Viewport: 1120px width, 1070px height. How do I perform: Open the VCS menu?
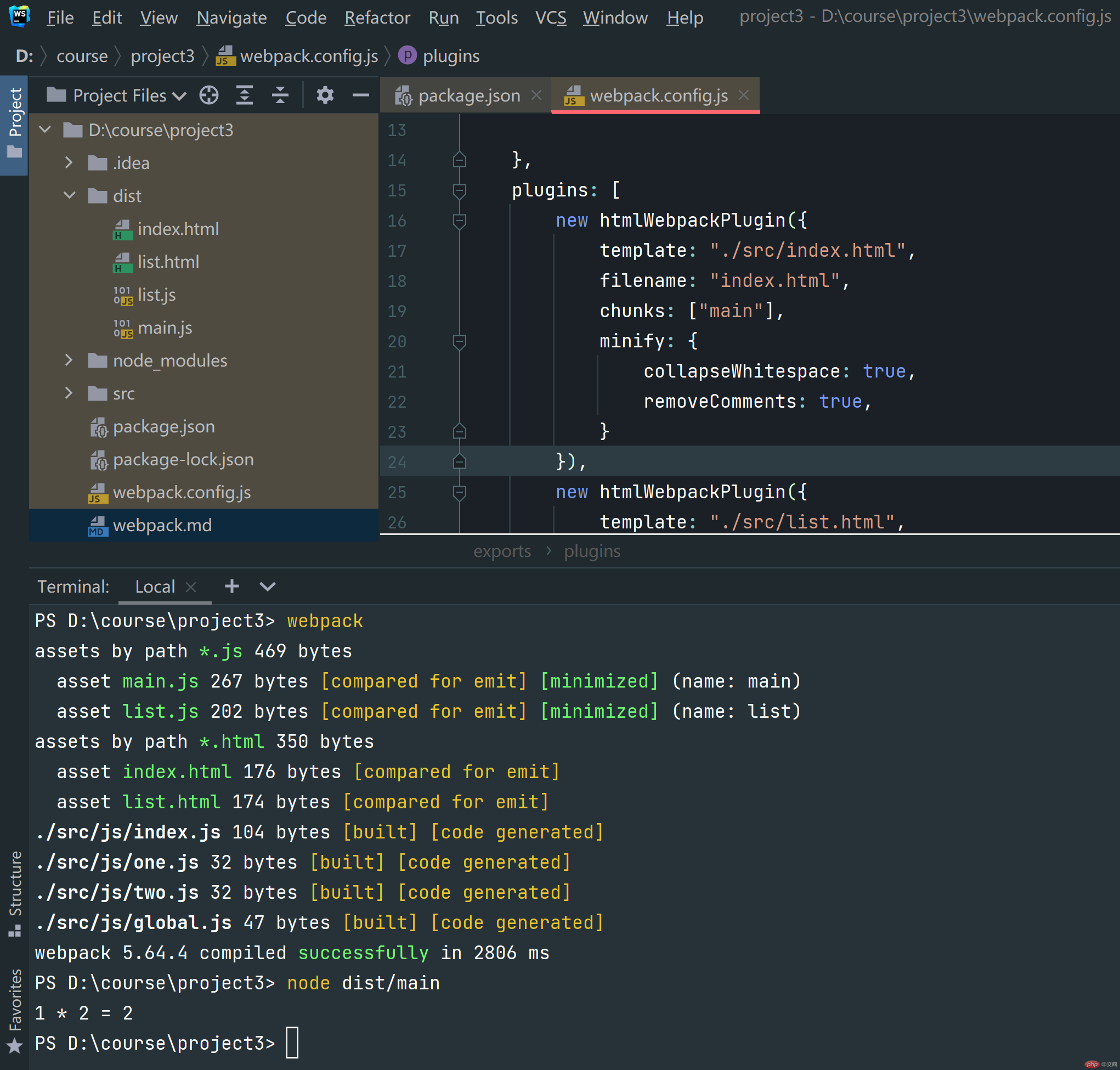[551, 18]
